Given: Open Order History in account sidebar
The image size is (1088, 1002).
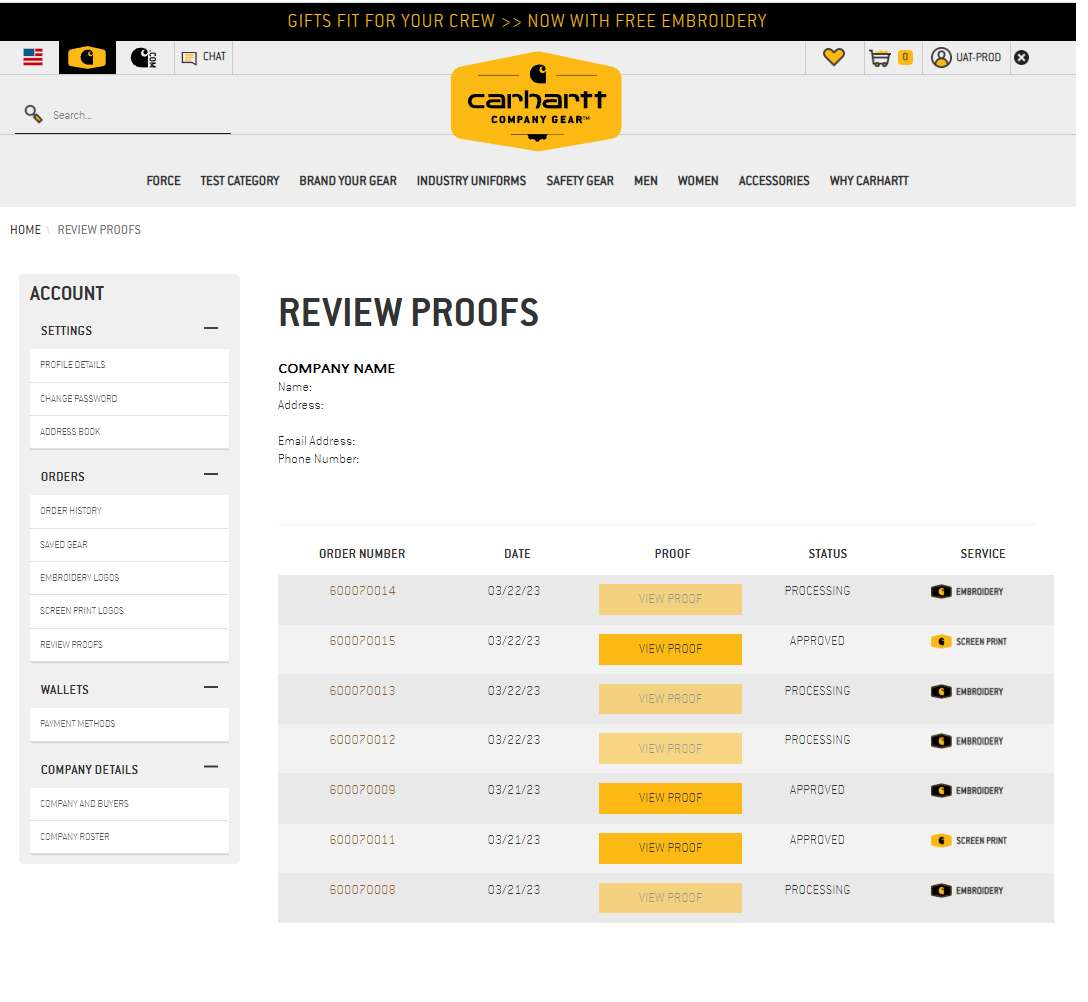Looking at the screenshot, I should click(130, 511).
